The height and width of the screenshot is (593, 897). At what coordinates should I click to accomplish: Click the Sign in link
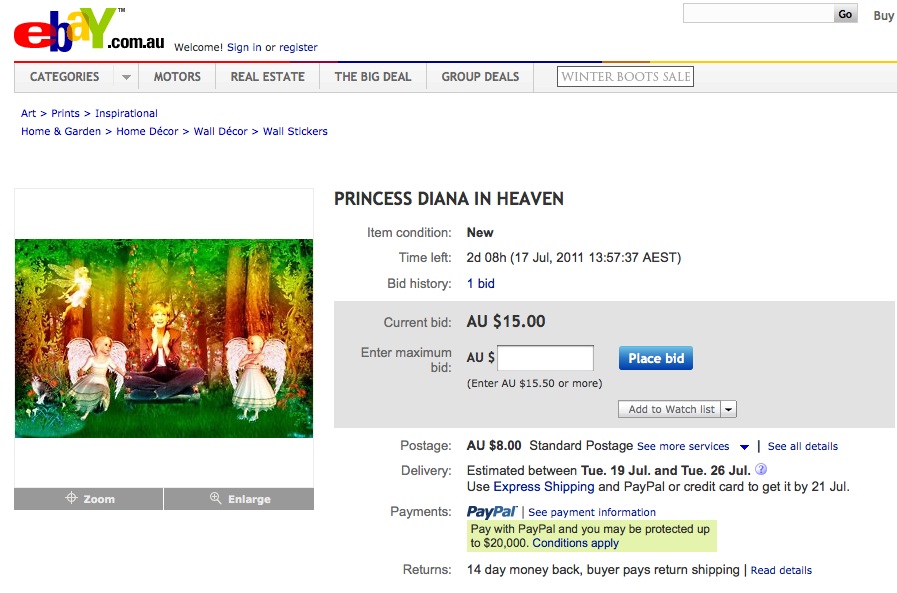(x=244, y=47)
